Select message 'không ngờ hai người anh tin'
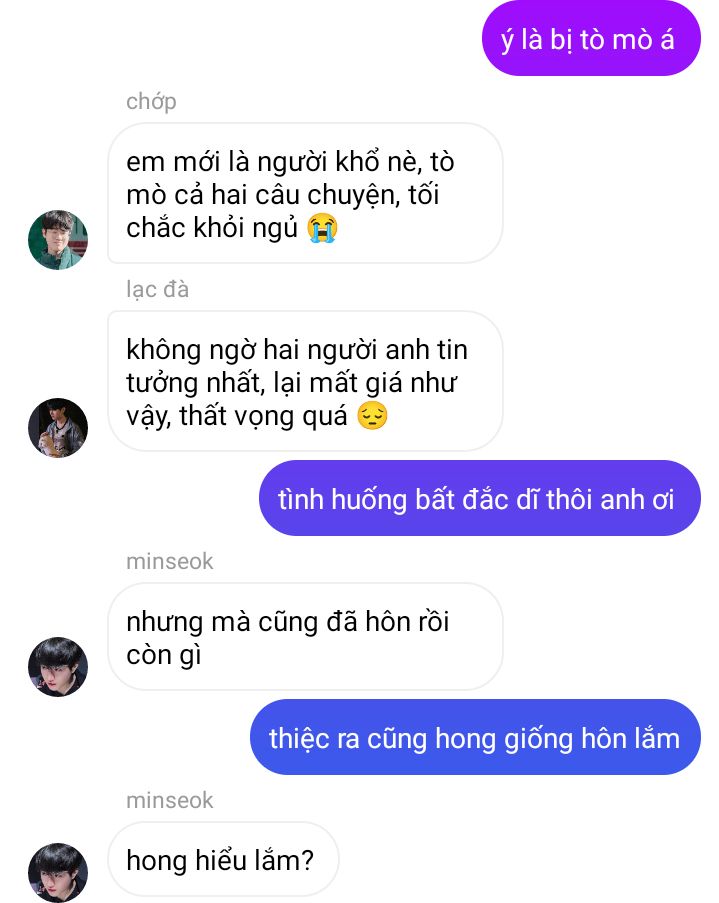719x903 pixels. tap(305, 381)
